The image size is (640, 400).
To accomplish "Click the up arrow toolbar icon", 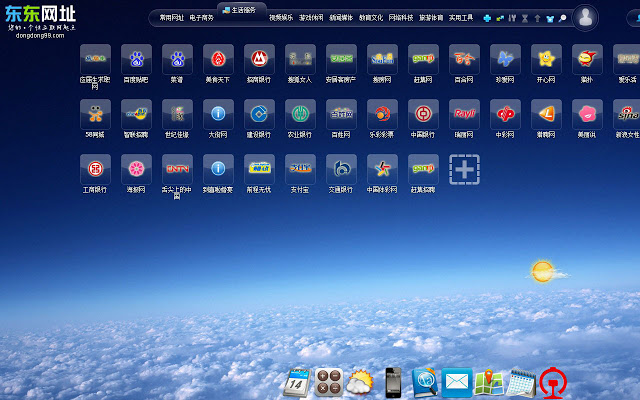I will click(x=538, y=18).
